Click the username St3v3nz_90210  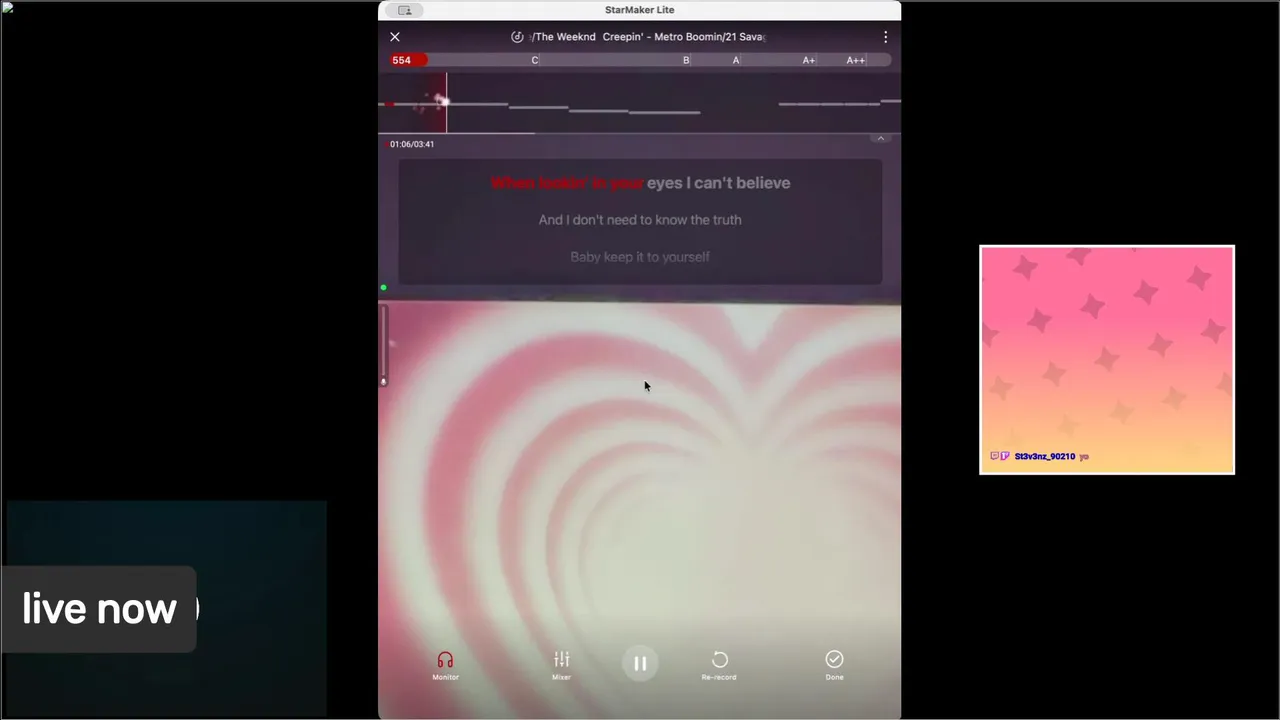[x=1045, y=456]
